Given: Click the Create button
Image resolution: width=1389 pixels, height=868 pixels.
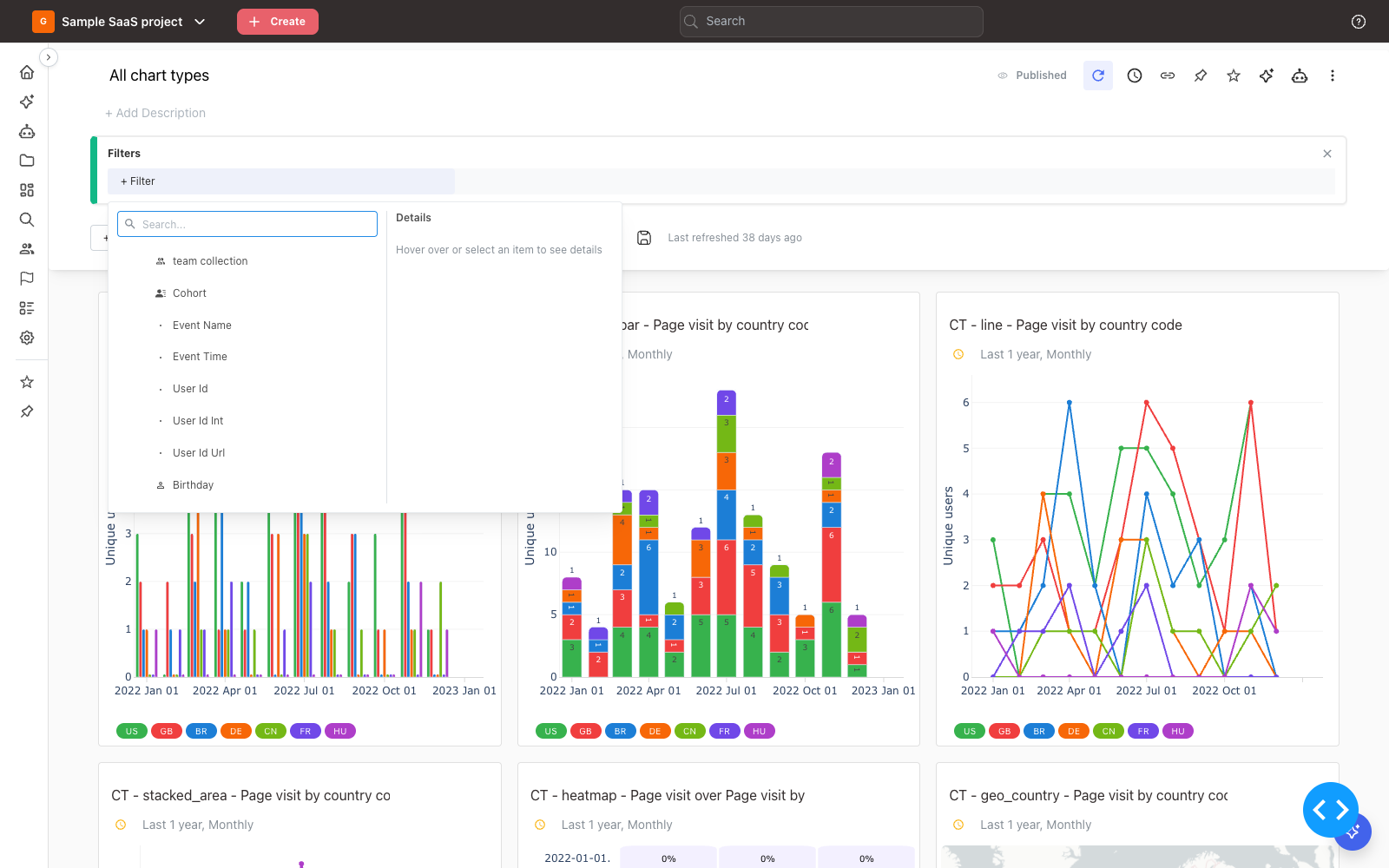Looking at the screenshot, I should pos(278,22).
